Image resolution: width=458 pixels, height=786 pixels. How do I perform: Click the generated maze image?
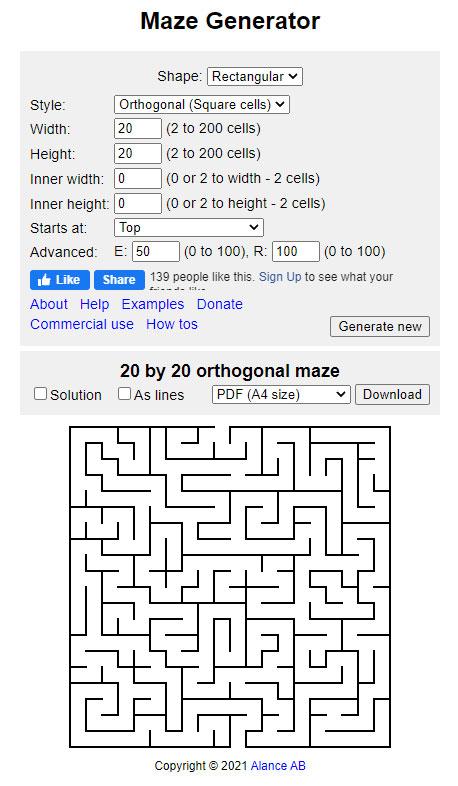click(230, 587)
